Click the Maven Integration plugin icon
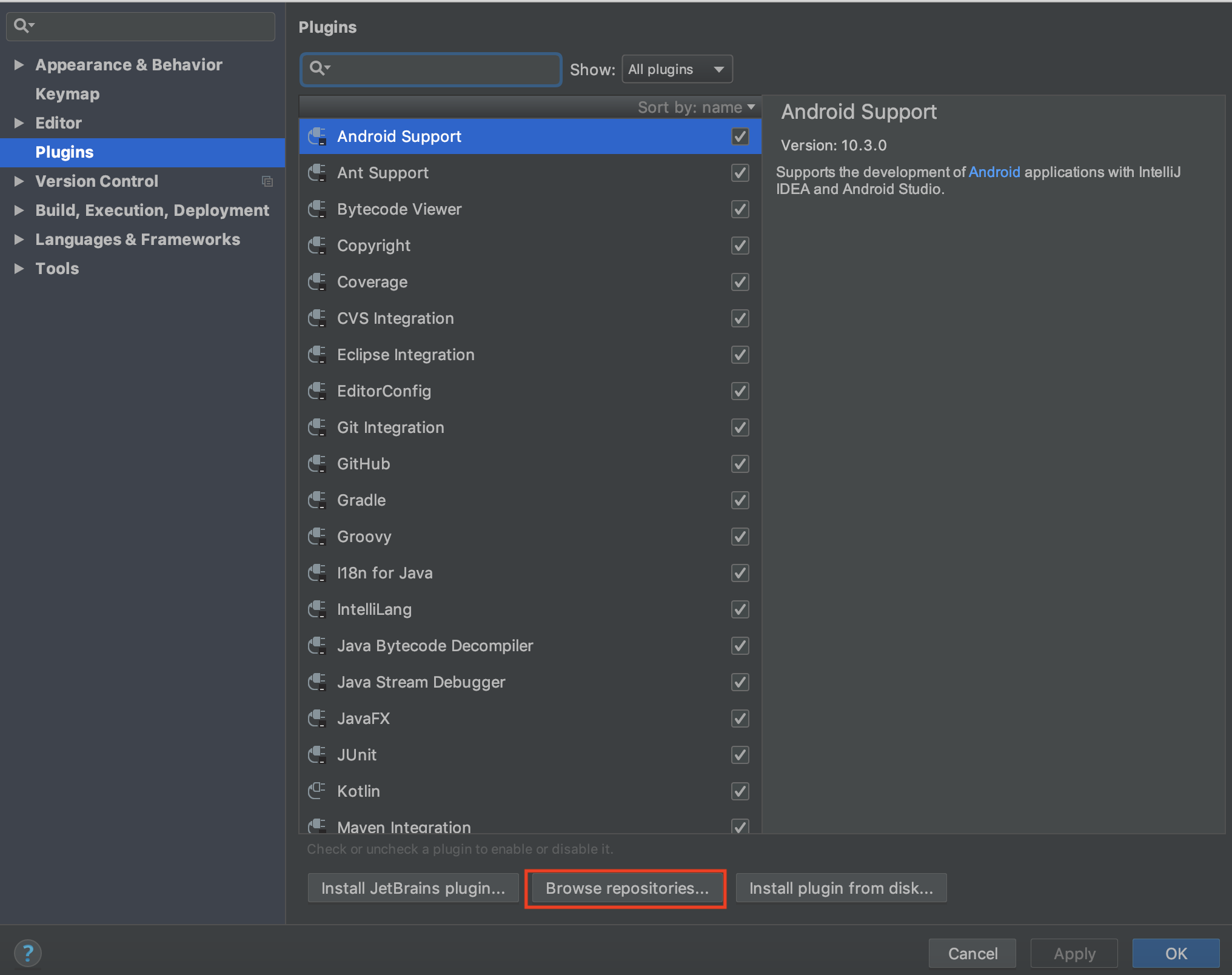 pyautogui.click(x=317, y=826)
